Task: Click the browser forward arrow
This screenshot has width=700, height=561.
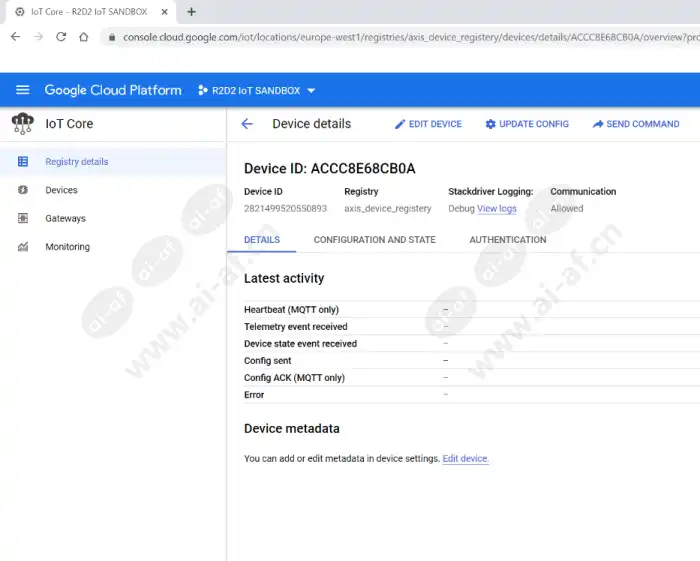Action: (39, 37)
